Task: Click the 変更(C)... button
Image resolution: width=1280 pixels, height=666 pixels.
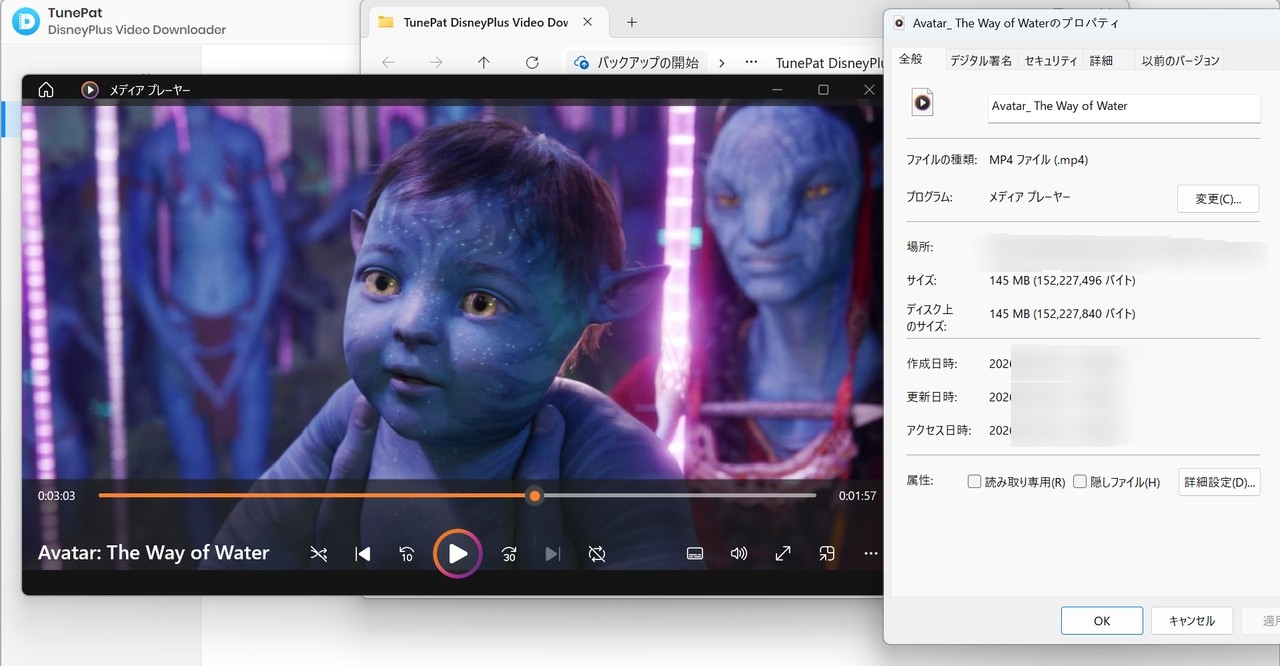Action: click(1218, 199)
